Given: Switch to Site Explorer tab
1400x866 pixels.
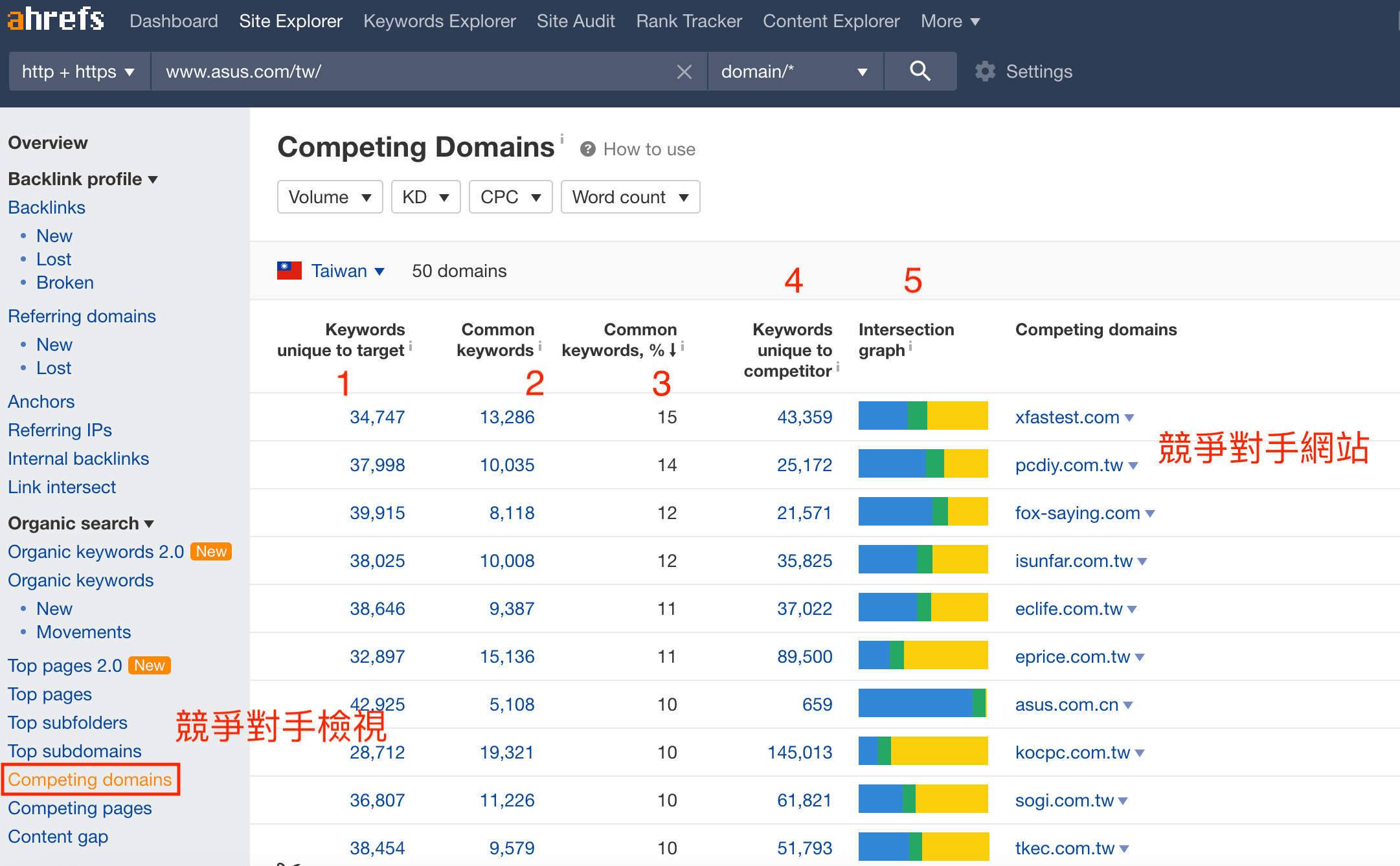Looking at the screenshot, I should (x=291, y=21).
